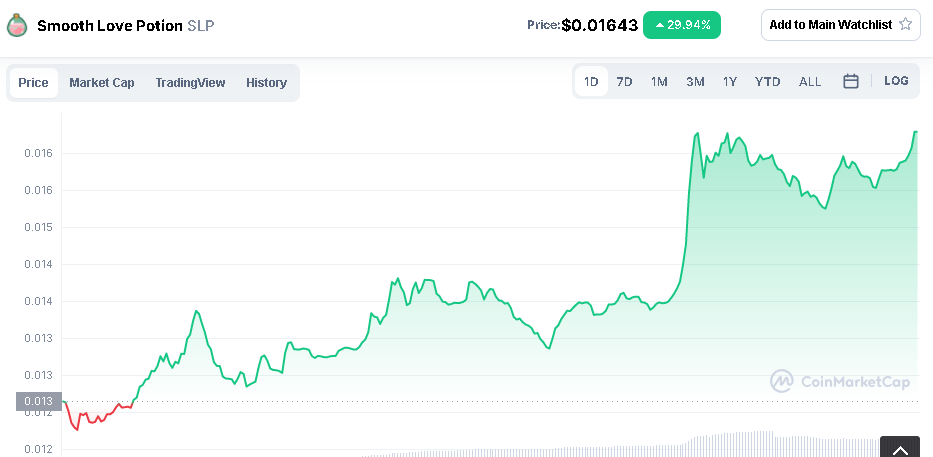The image size is (933, 457).
Task: Click the $0.01643 price value
Action: point(600,25)
